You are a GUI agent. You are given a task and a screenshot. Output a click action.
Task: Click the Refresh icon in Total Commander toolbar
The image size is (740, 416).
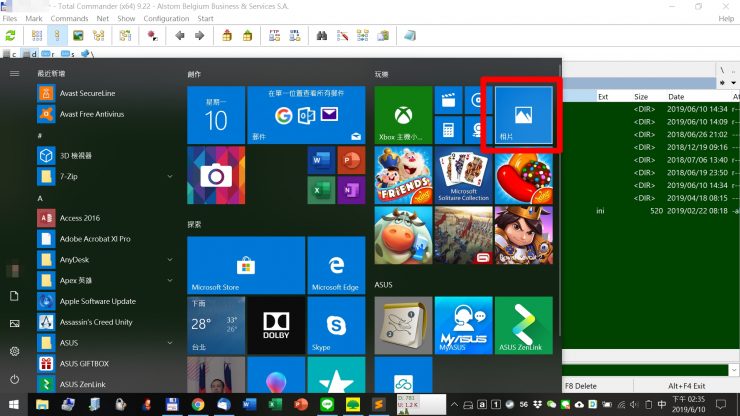pos(11,35)
